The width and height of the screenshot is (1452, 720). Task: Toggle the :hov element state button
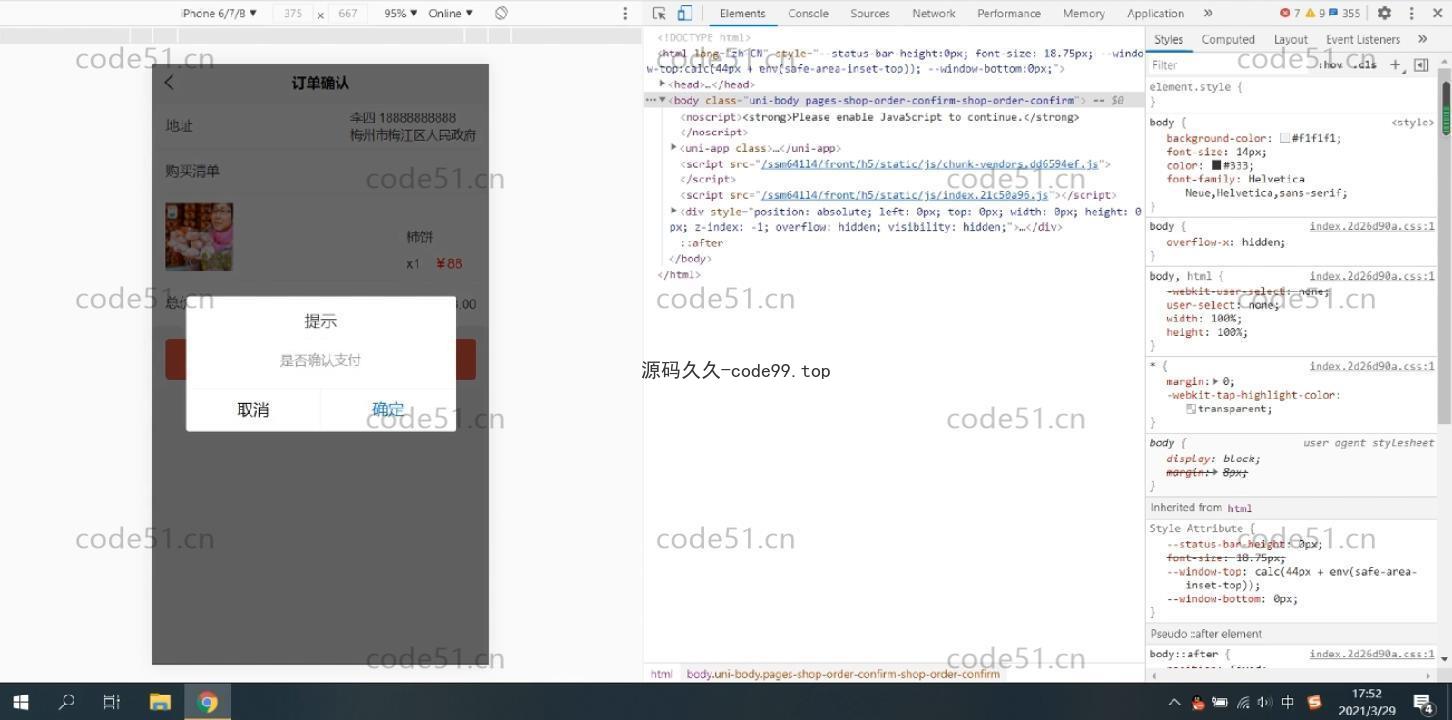point(1331,65)
